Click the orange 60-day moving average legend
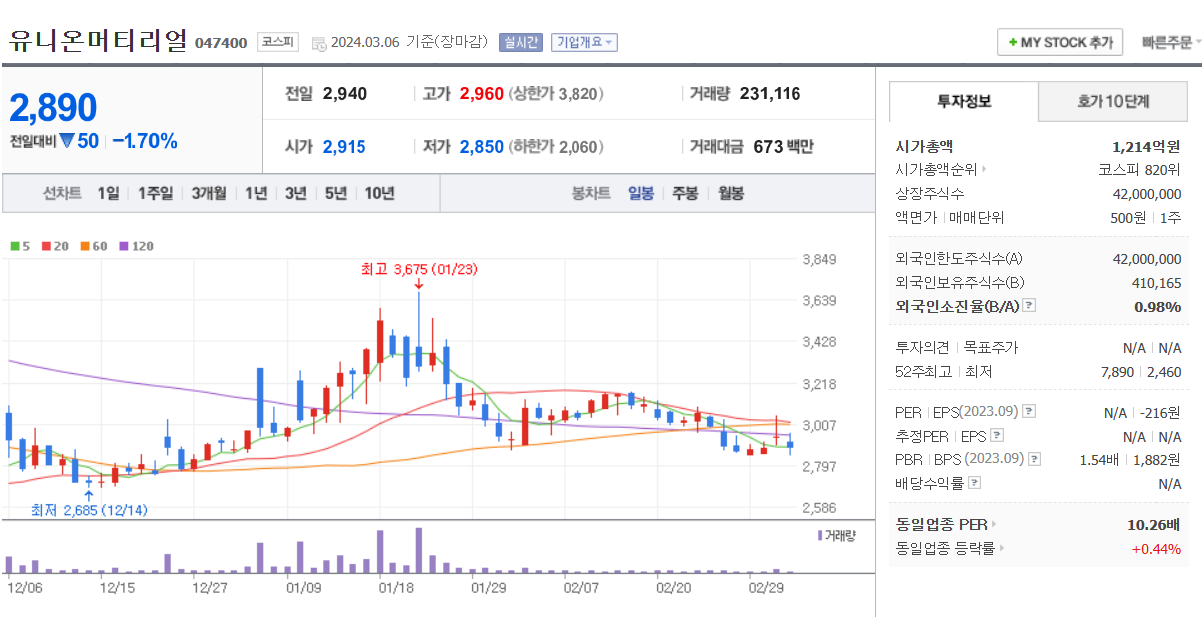 (x=94, y=246)
